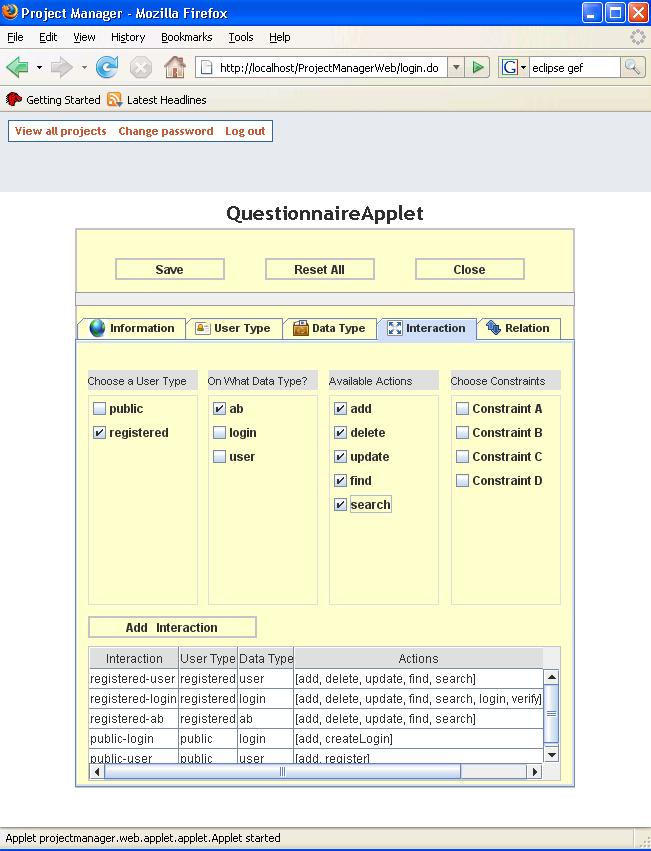Click the Latest Headlines feed icon
651x851 pixels.
coord(114,99)
